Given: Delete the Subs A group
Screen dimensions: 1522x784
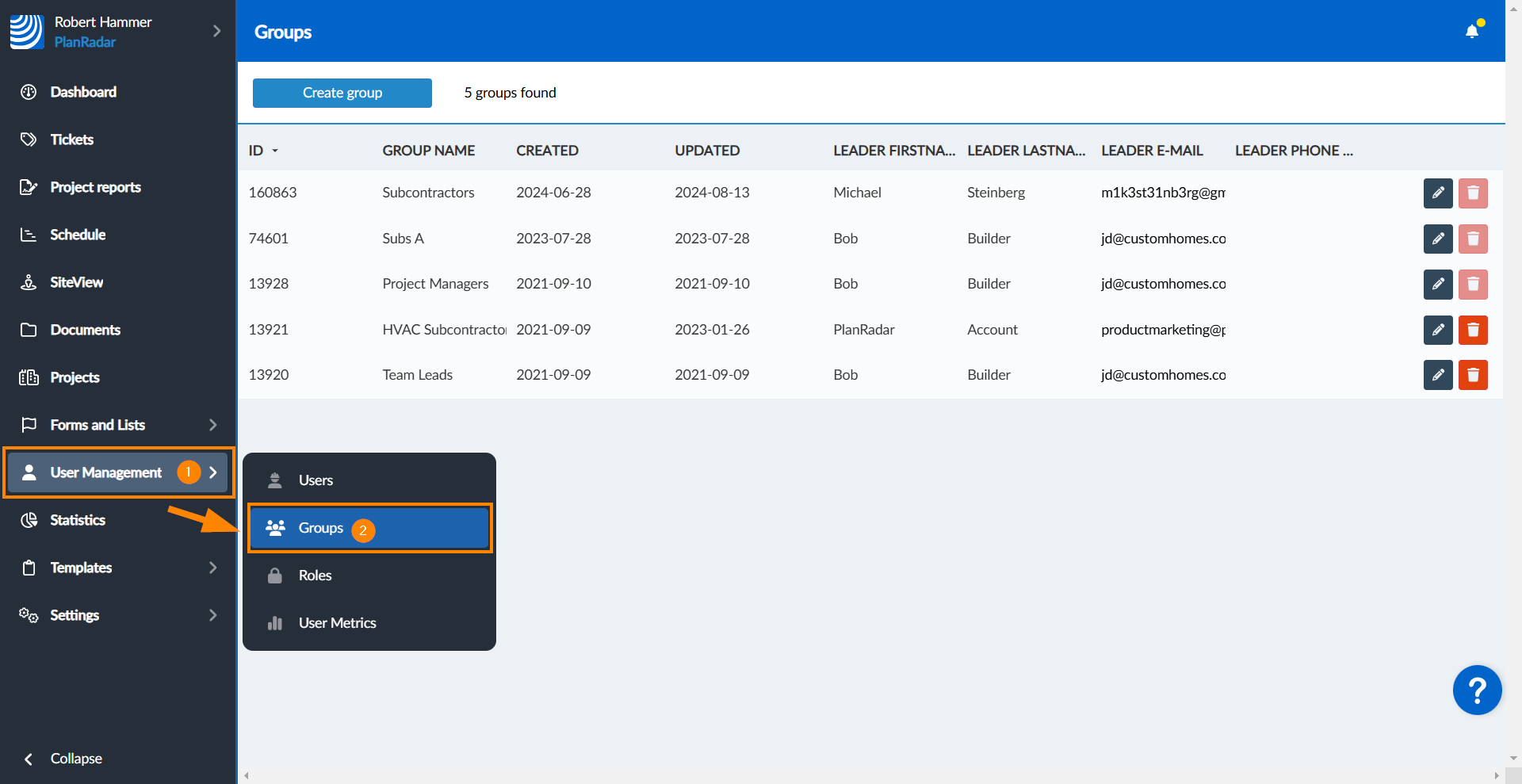Looking at the screenshot, I should point(1473,239).
